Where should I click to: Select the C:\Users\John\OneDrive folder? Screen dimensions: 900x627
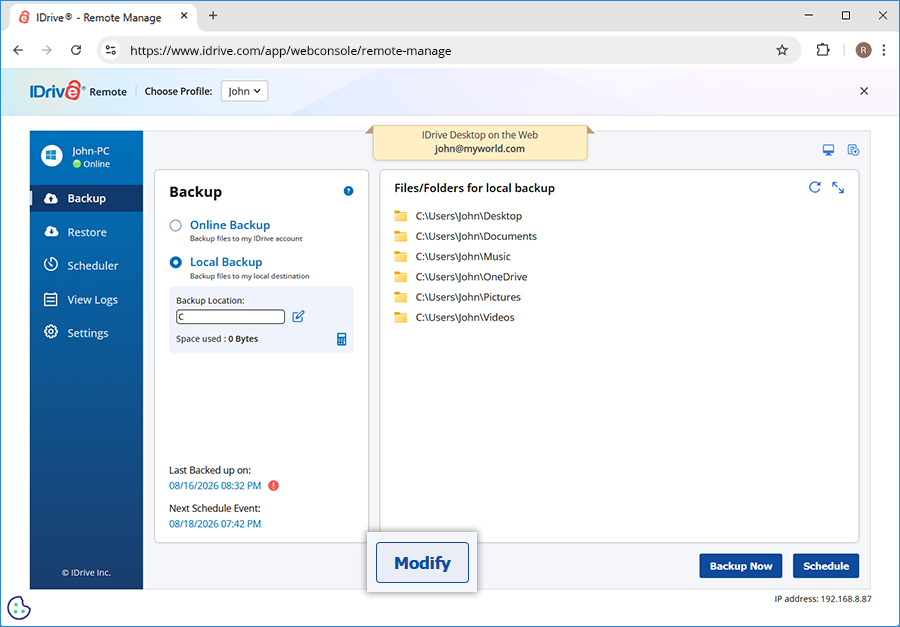coord(460,277)
